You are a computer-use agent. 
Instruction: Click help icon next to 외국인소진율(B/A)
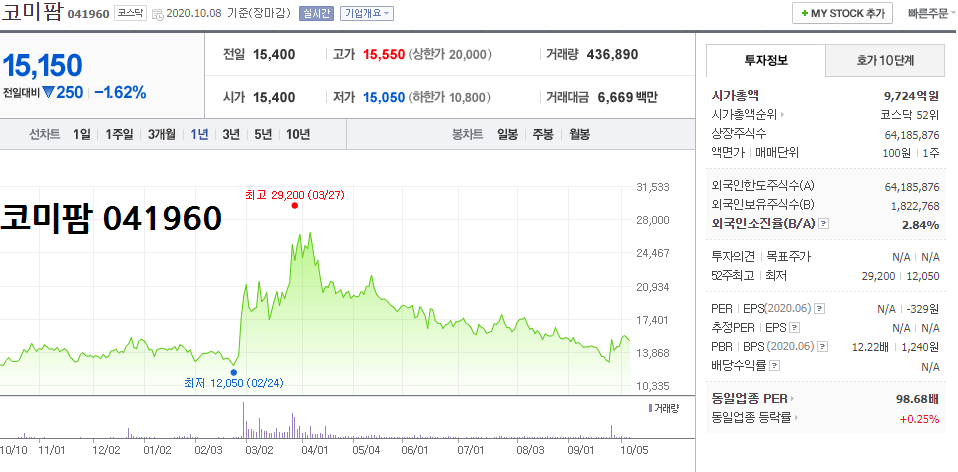(824, 224)
